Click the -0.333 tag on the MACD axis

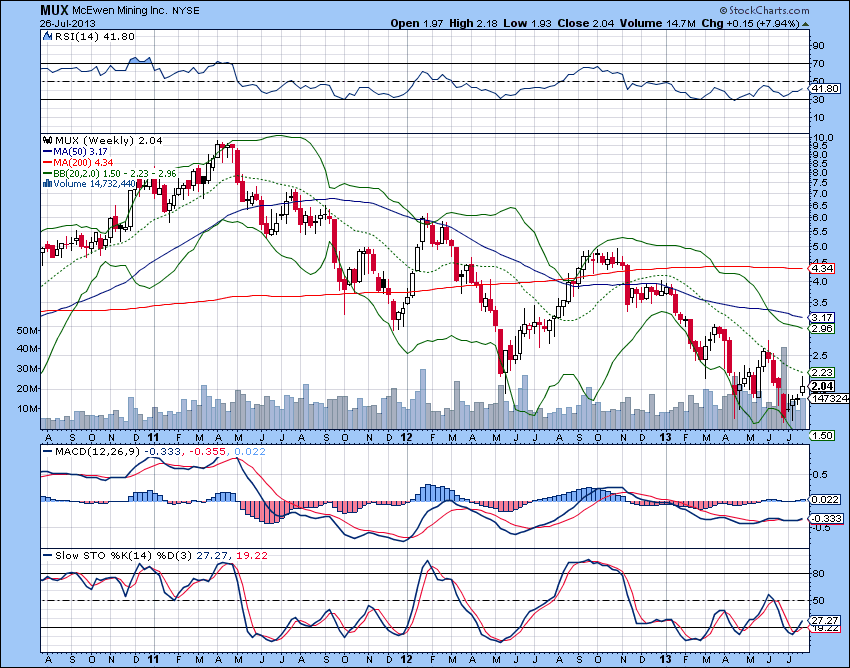[x=826, y=519]
